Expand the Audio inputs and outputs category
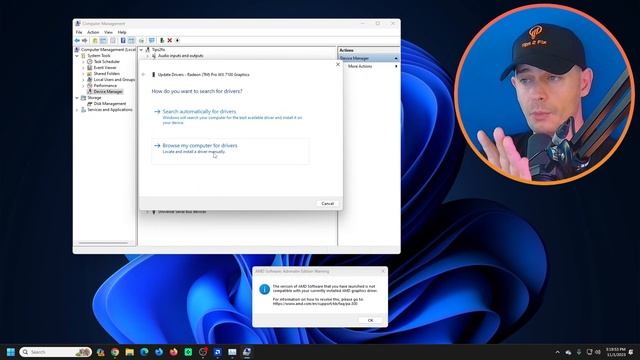This screenshot has height=360, width=640. coord(148,56)
